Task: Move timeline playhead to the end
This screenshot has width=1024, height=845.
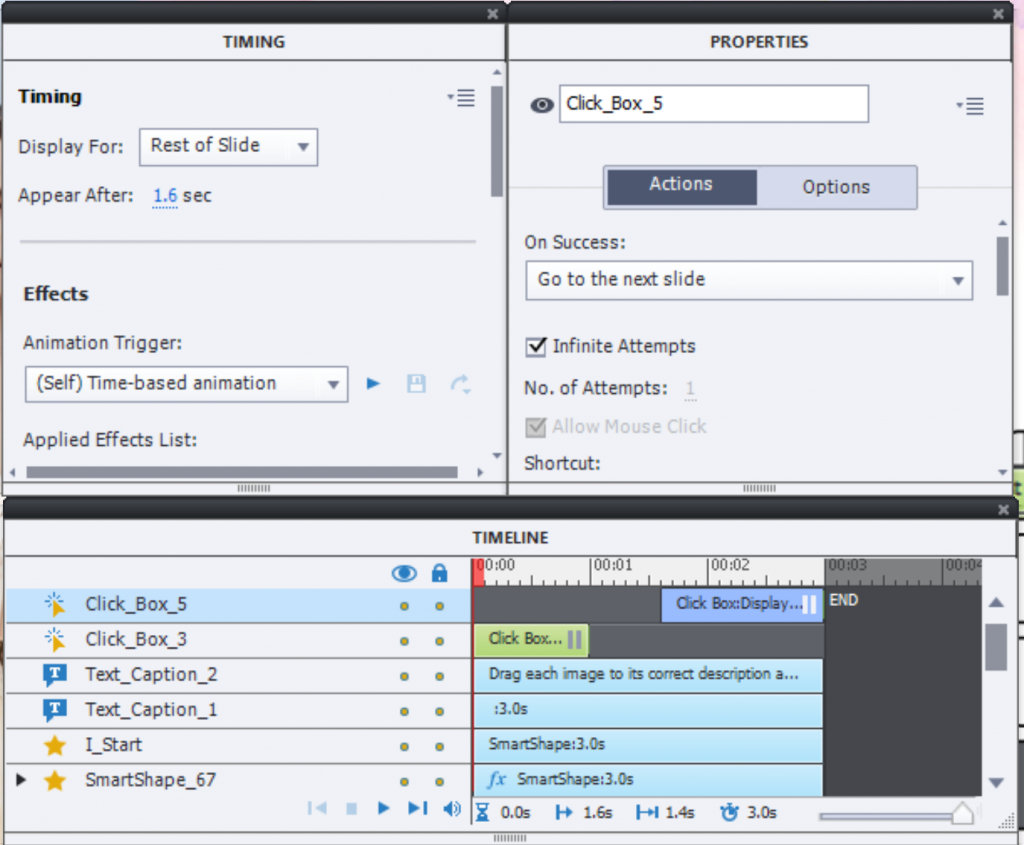Action: pos(417,809)
